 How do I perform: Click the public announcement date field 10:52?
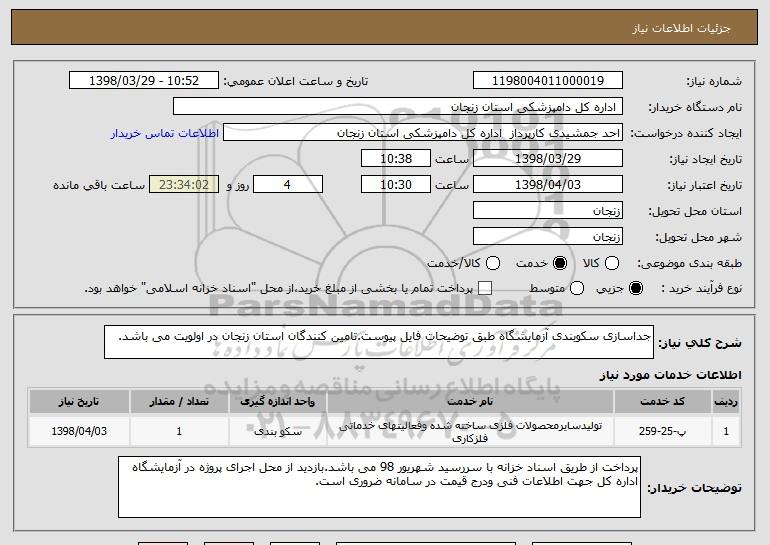pyautogui.click(x=144, y=81)
